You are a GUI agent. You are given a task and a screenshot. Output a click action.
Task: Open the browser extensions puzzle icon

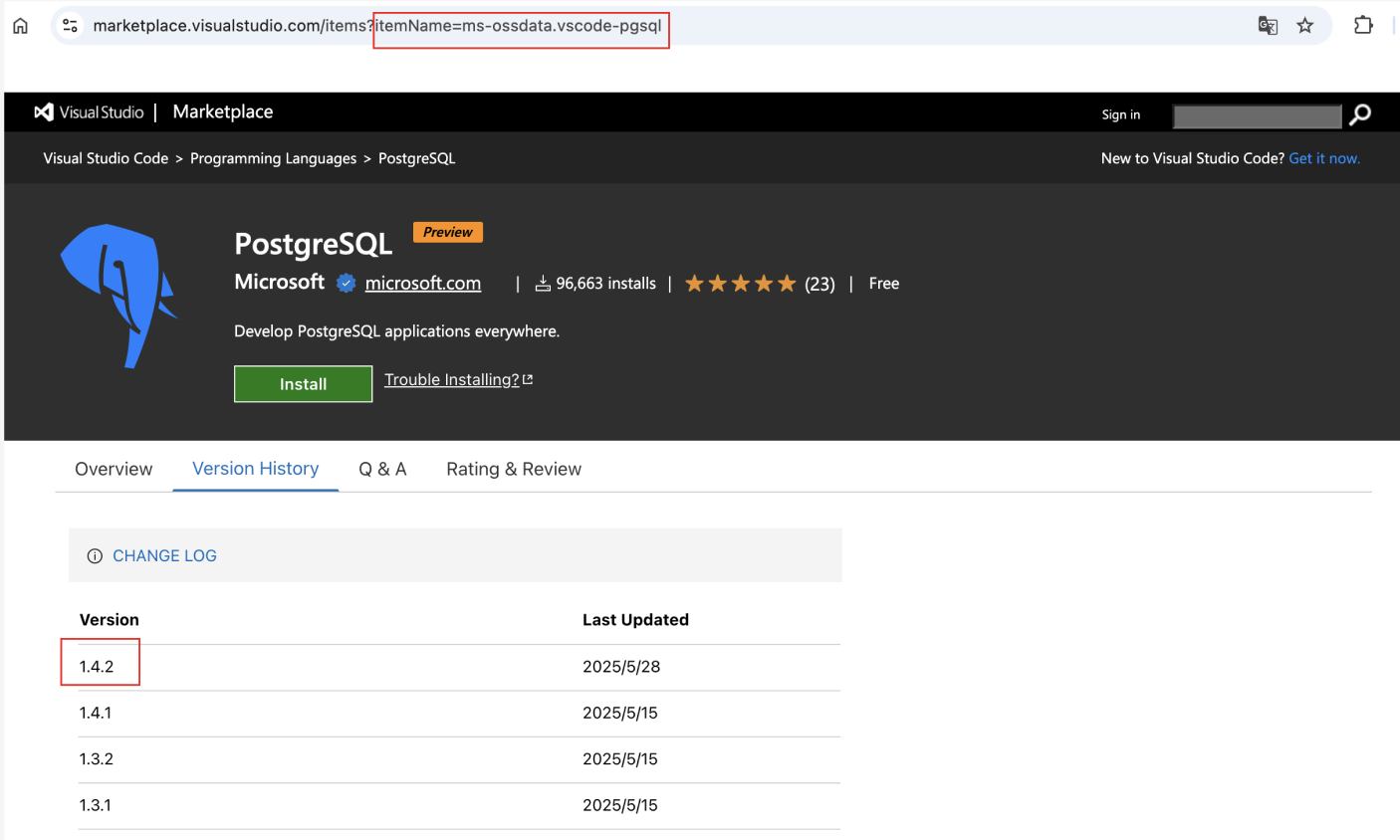pyautogui.click(x=1363, y=25)
